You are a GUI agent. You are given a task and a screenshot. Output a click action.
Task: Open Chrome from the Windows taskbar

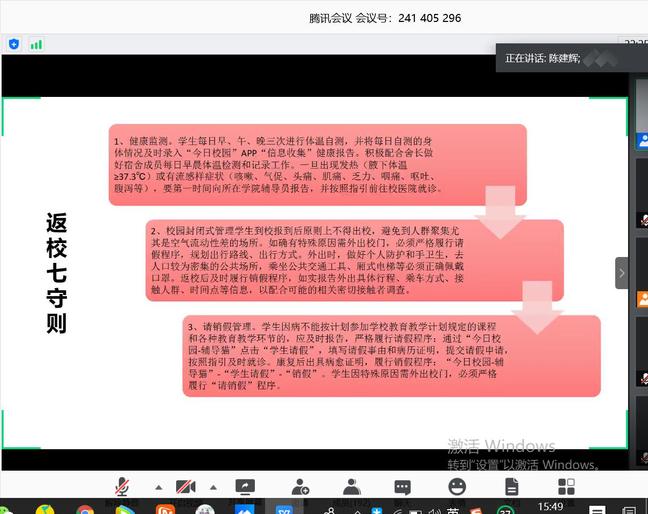[85, 509]
